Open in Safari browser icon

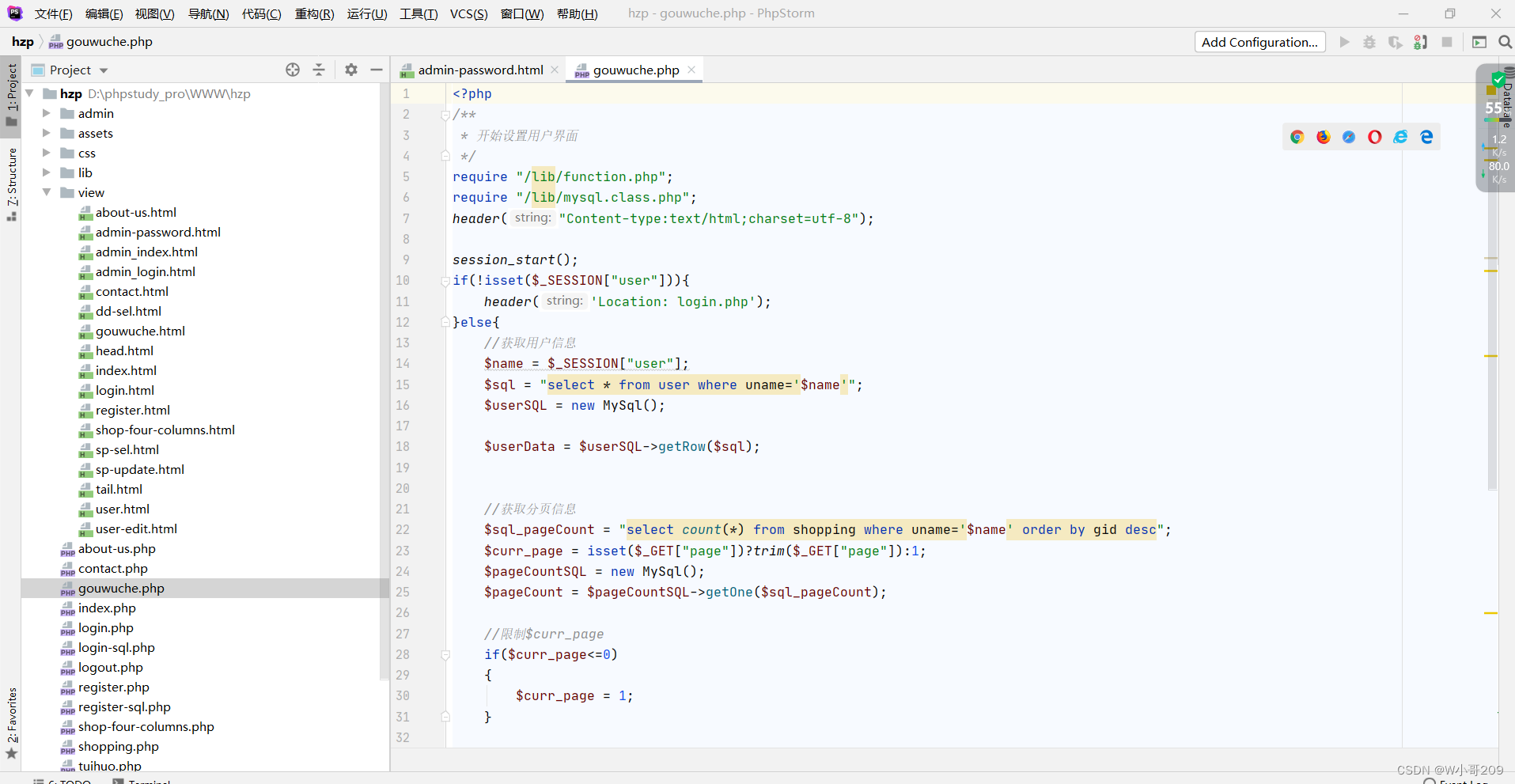click(x=1349, y=137)
